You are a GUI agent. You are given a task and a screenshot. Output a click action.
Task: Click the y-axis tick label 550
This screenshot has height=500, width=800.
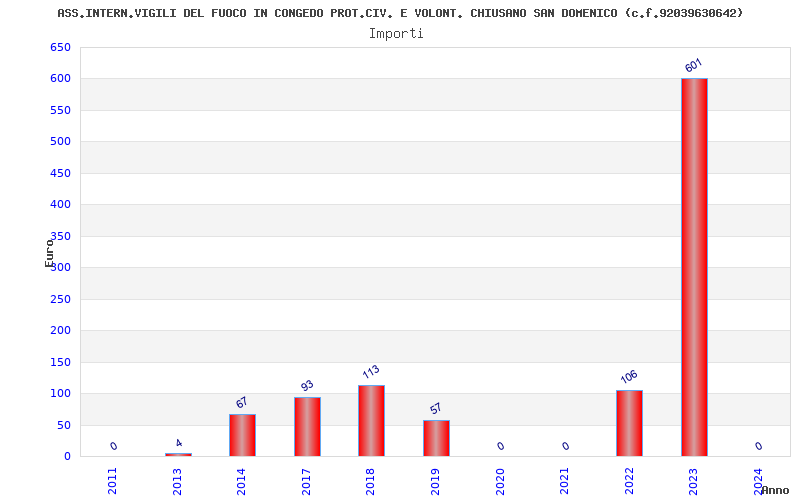[60, 110]
